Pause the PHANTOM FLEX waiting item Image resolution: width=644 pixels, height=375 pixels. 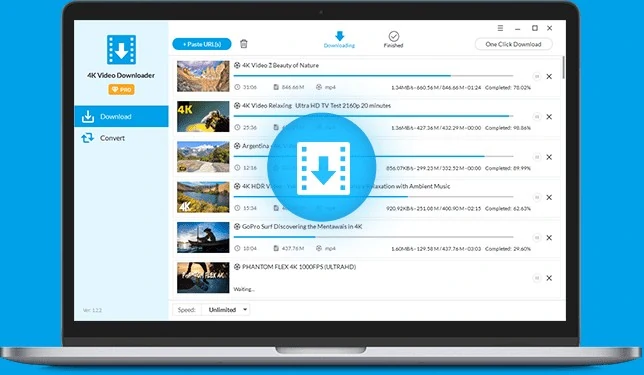click(536, 278)
